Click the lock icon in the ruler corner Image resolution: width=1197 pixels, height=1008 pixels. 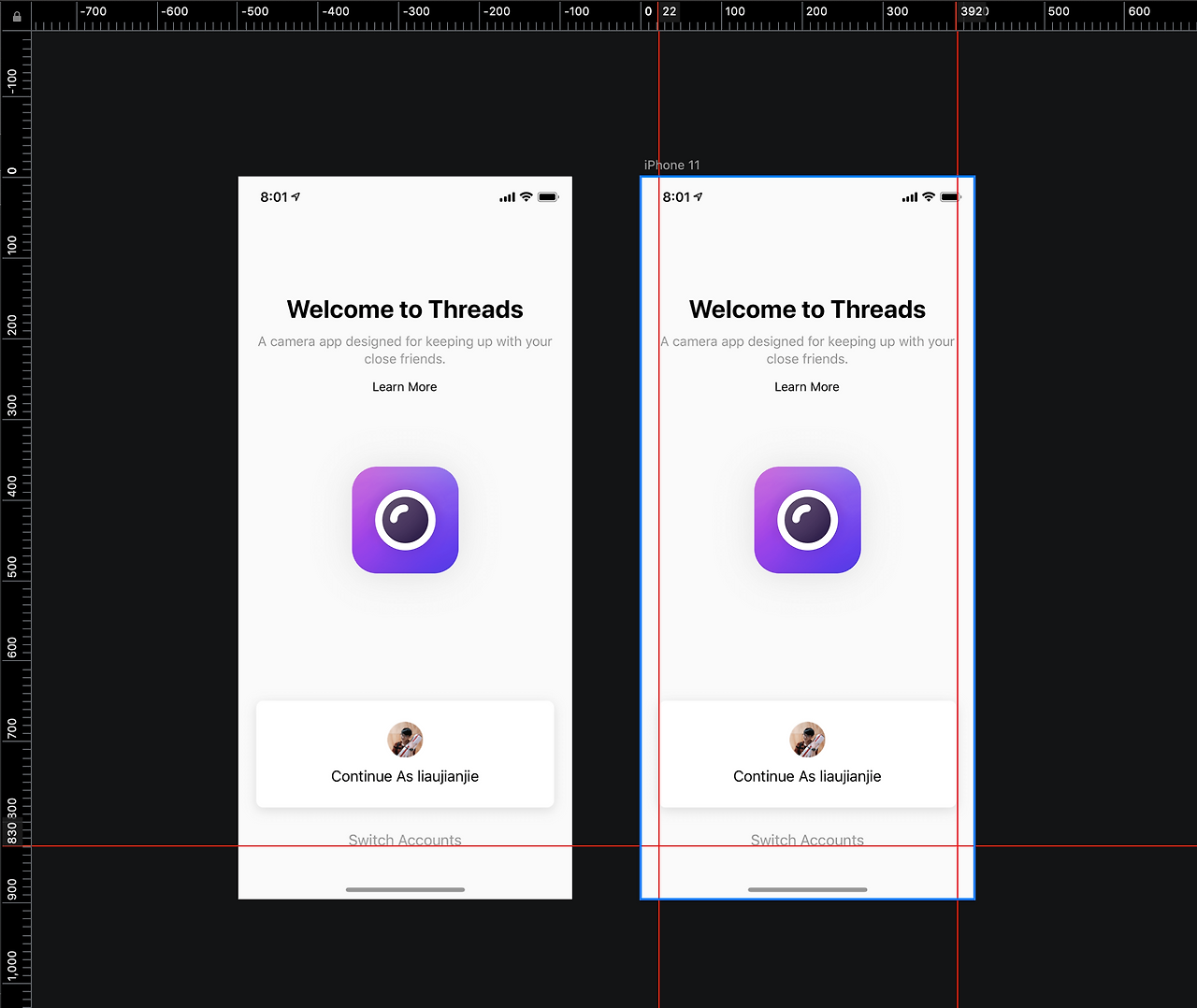click(17, 16)
